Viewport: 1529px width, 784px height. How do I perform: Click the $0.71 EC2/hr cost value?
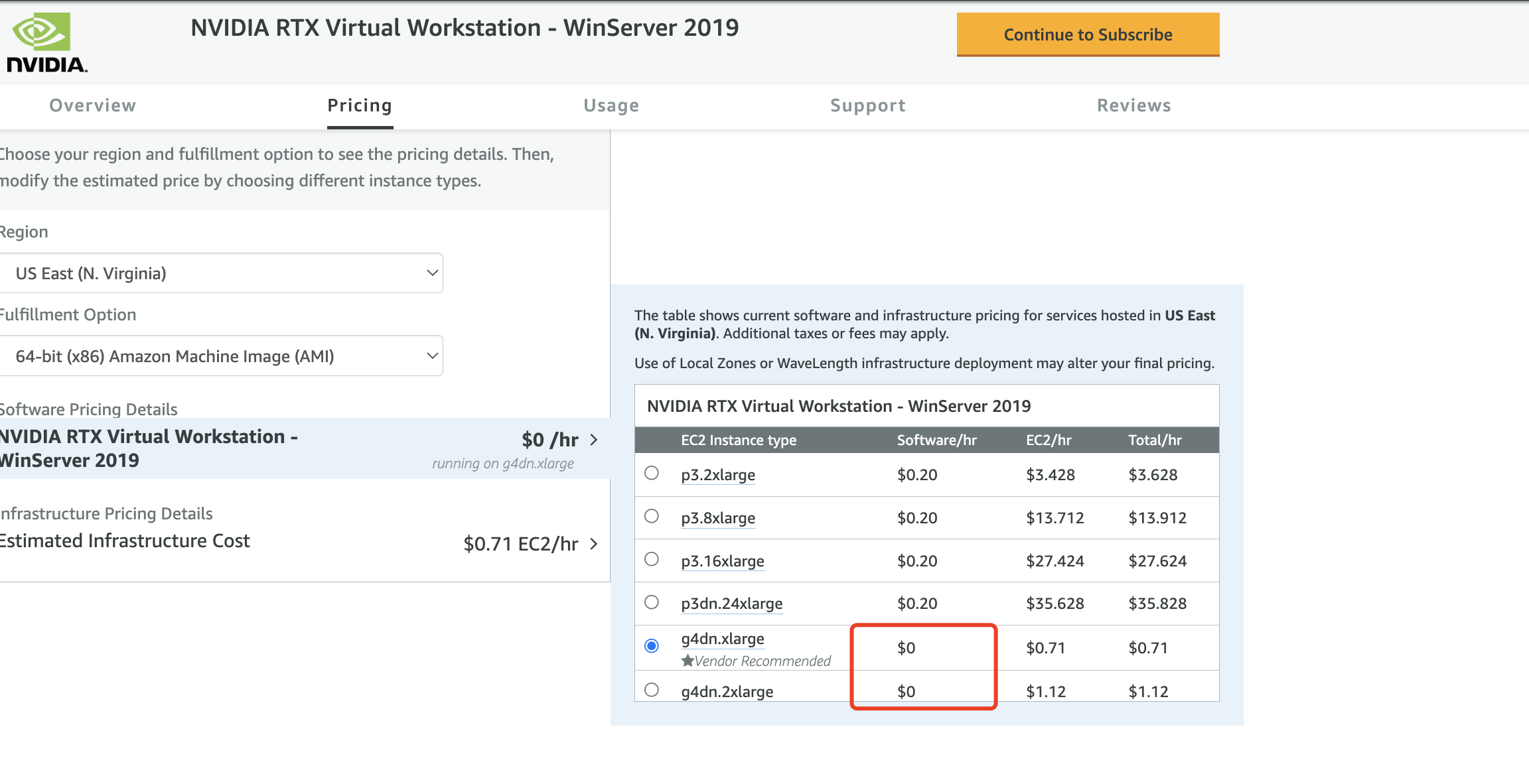pos(521,544)
